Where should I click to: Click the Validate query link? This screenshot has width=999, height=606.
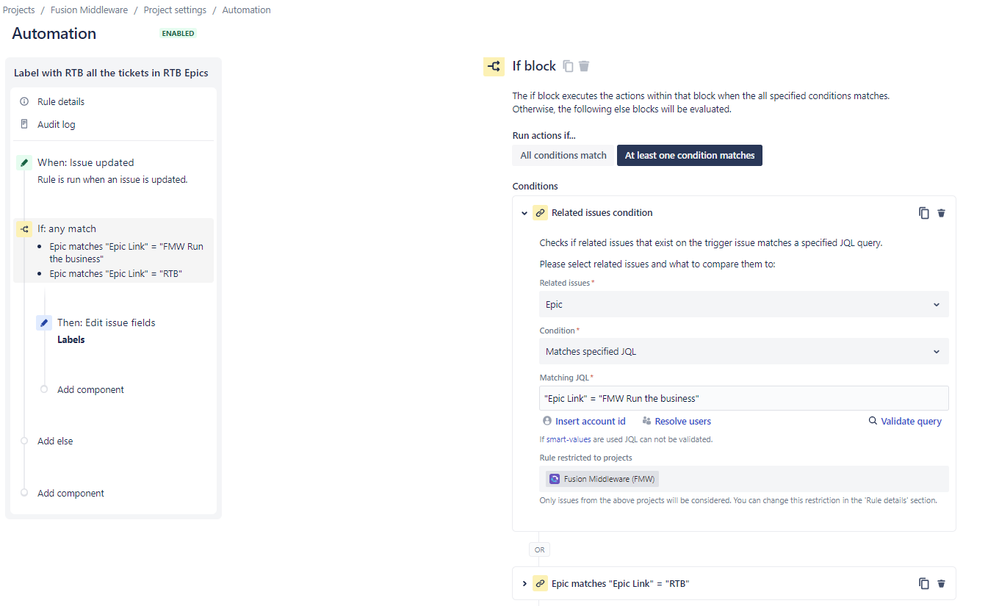click(x=911, y=421)
